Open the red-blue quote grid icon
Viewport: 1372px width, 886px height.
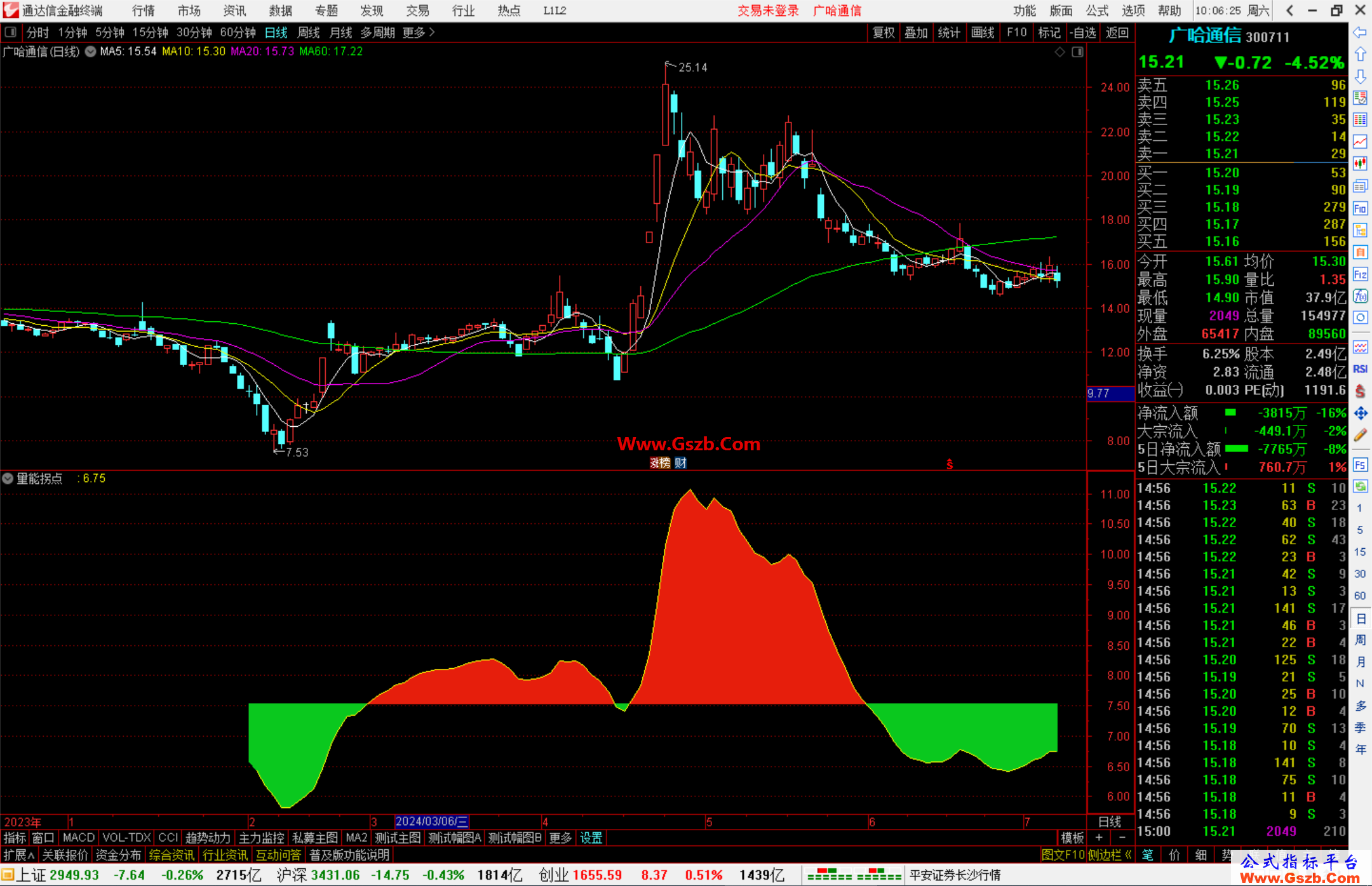click(x=1360, y=120)
